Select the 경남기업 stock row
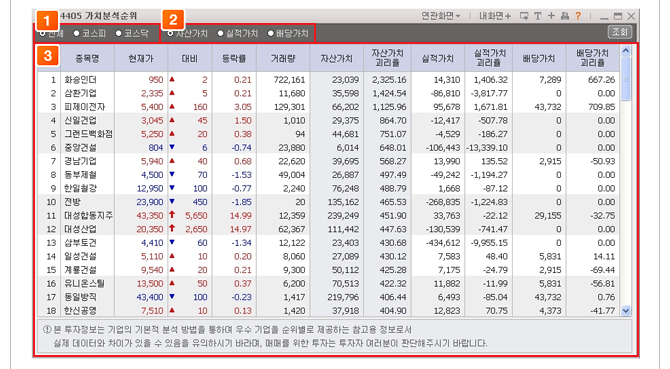Screen dimensions: 670x369 tap(328, 161)
